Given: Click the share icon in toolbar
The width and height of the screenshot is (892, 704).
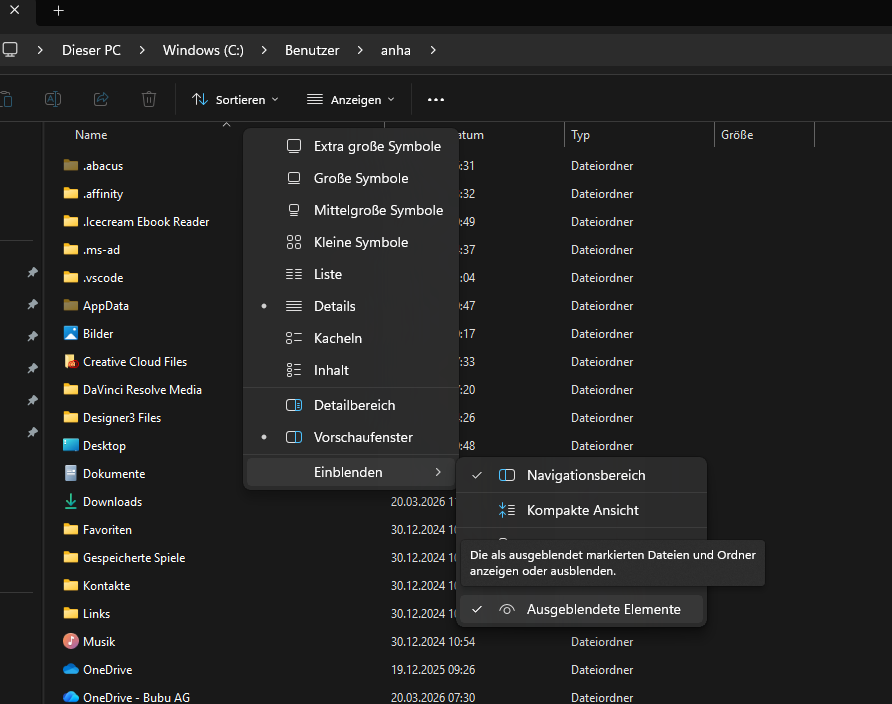Looking at the screenshot, I should pyautogui.click(x=101, y=99).
